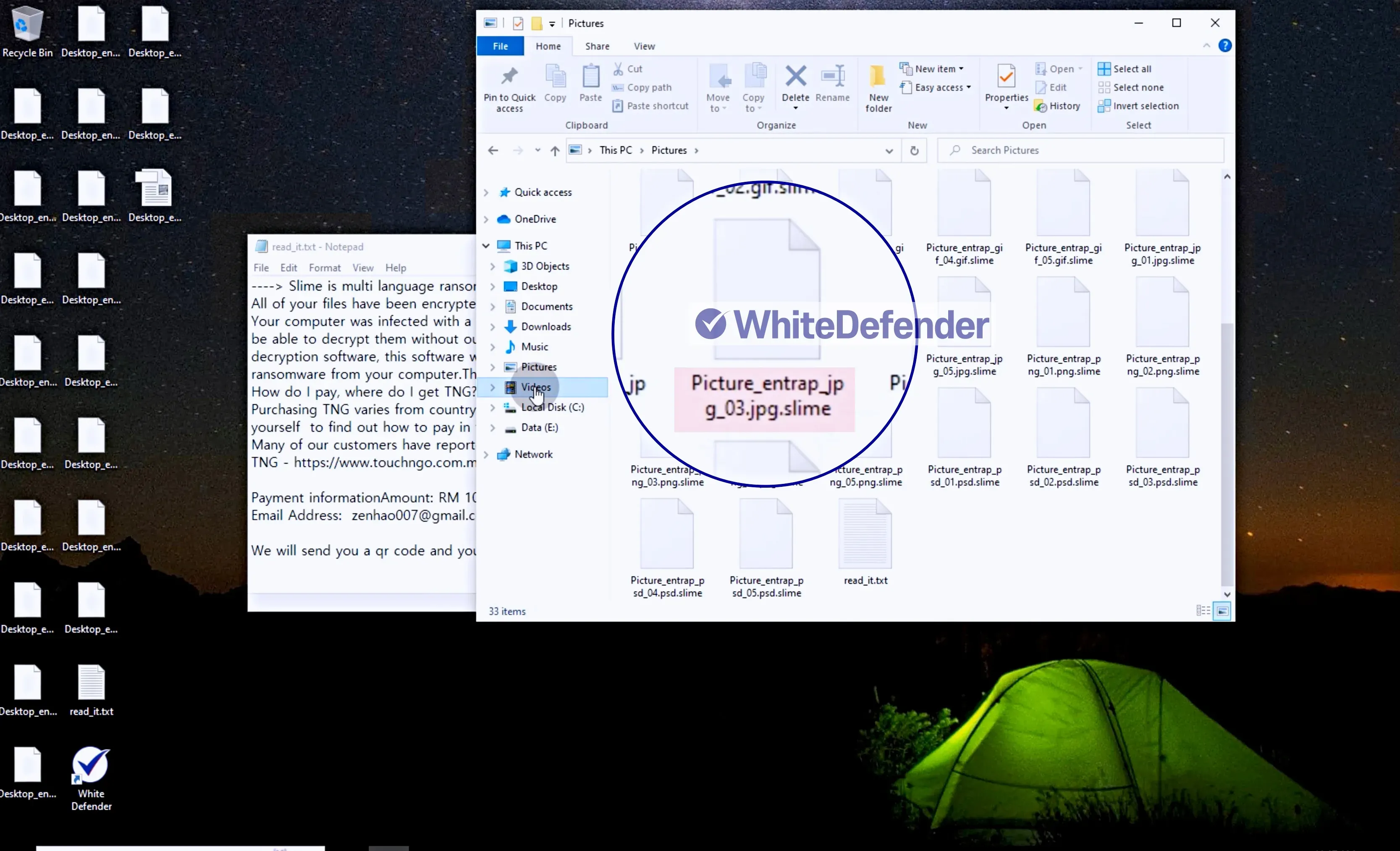The width and height of the screenshot is (1400, 851).
Task: Choose Paste shortcut in ribbon
Action: [650, 106]
